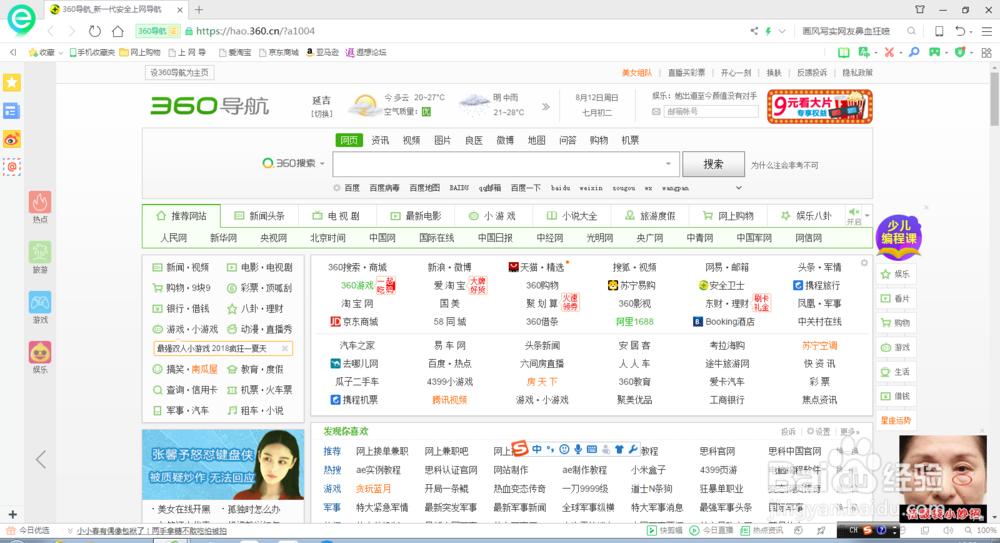The image size is (1000, 543).
Task: Open the skin shirt icon in title bar
Action: click(x=920, y=10)
